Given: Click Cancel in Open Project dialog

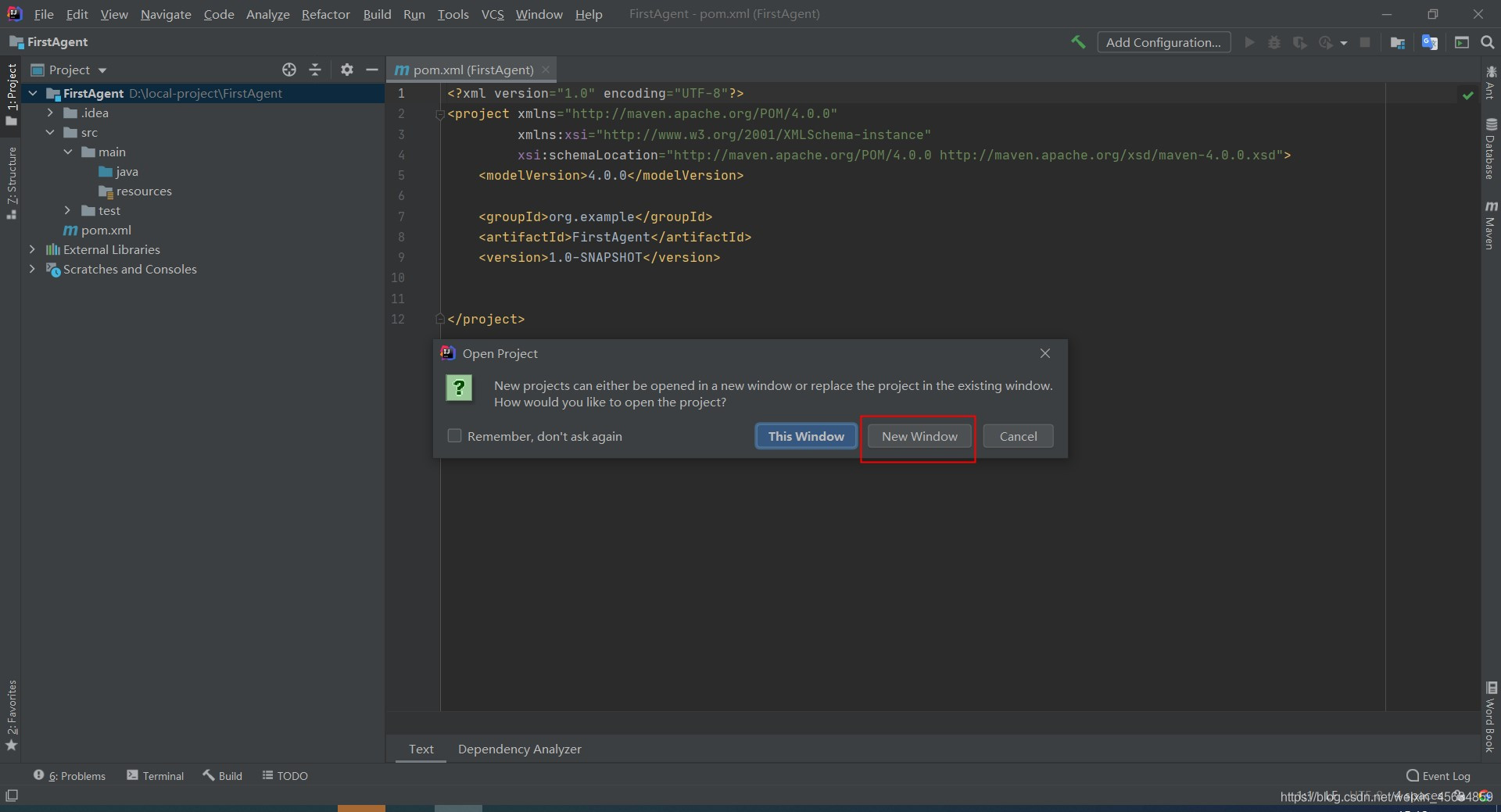Looking at the screenshot, I should pos(1018,436).
